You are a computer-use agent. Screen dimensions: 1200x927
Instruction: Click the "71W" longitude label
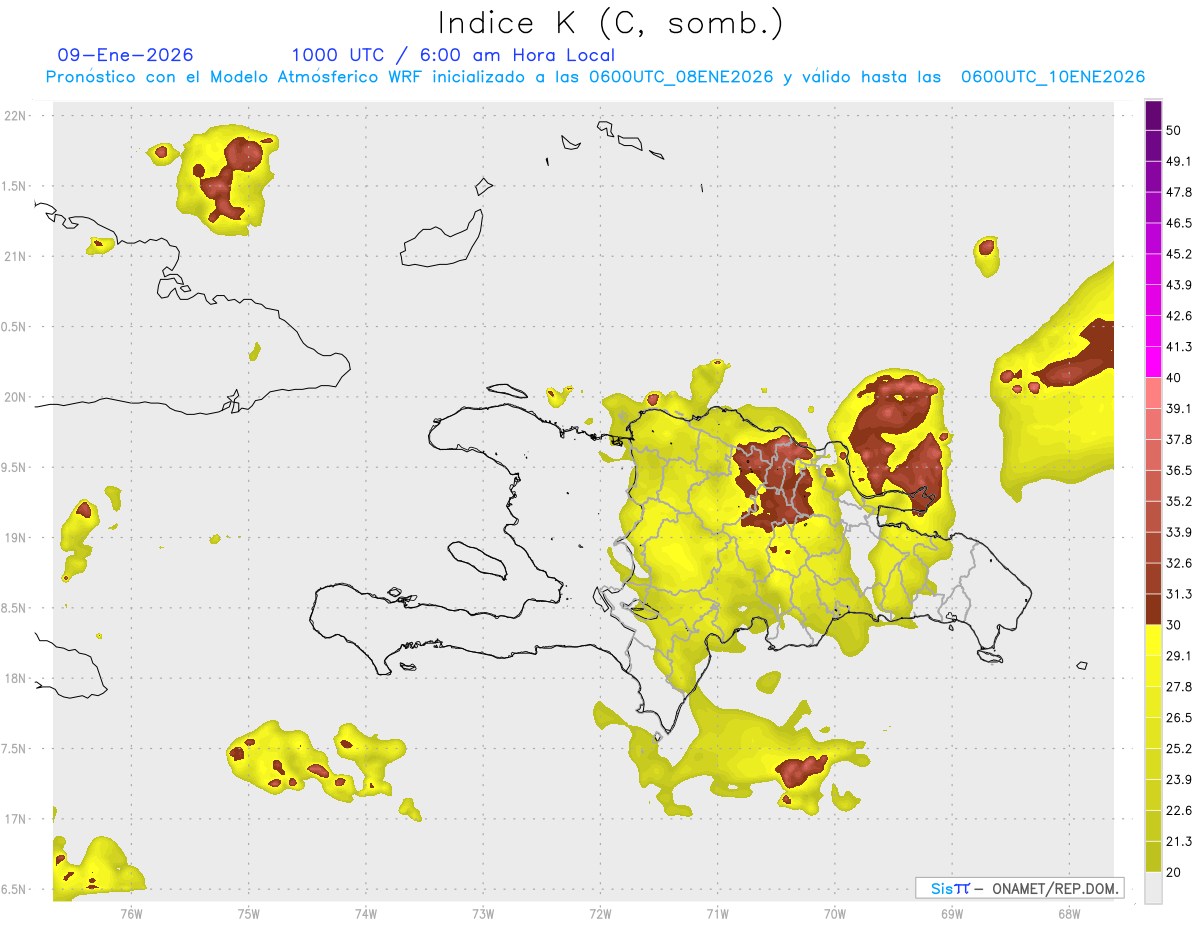pos(717,913)
